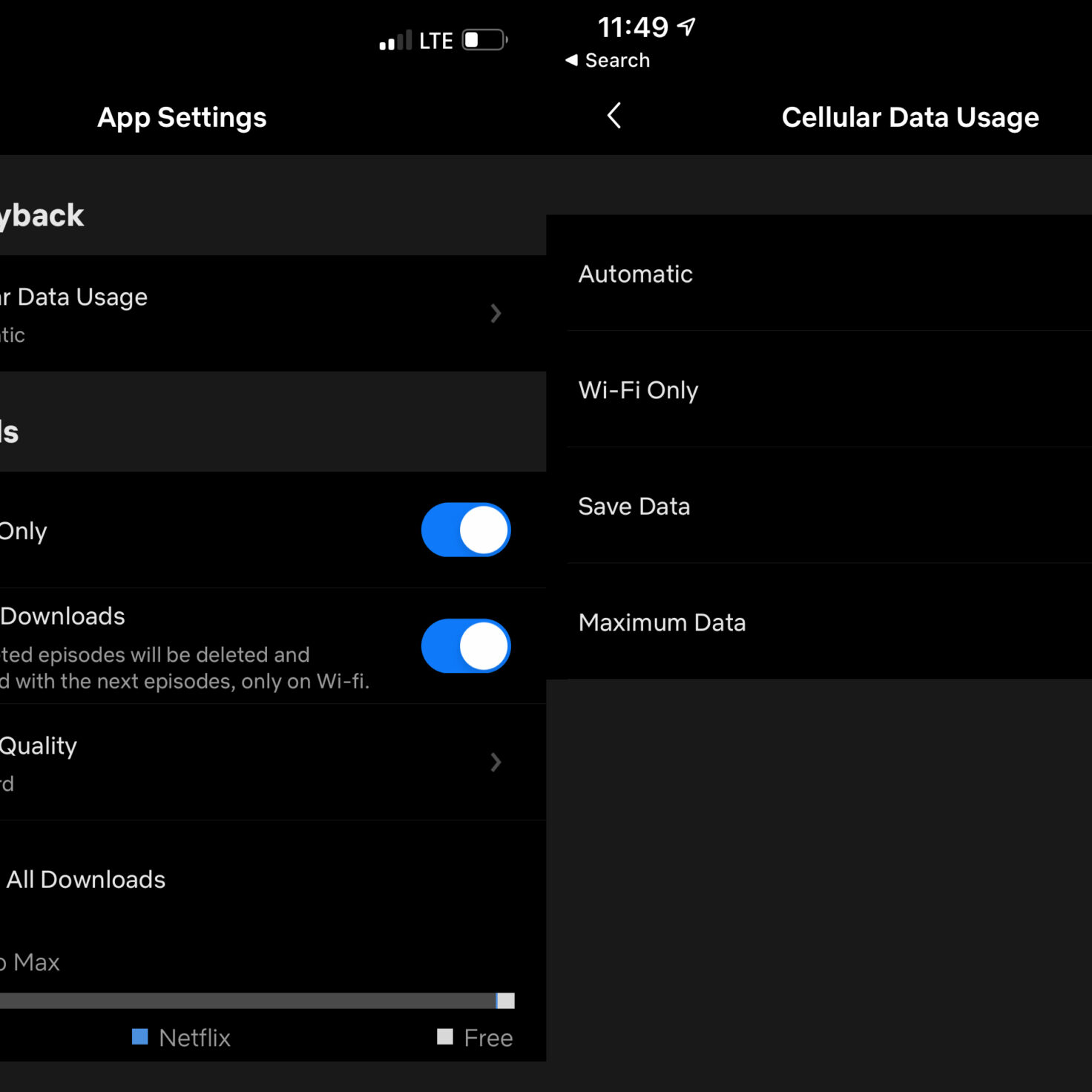Tap the App Settings title
The image size is (1092, 1092).
tap(182, 117)
